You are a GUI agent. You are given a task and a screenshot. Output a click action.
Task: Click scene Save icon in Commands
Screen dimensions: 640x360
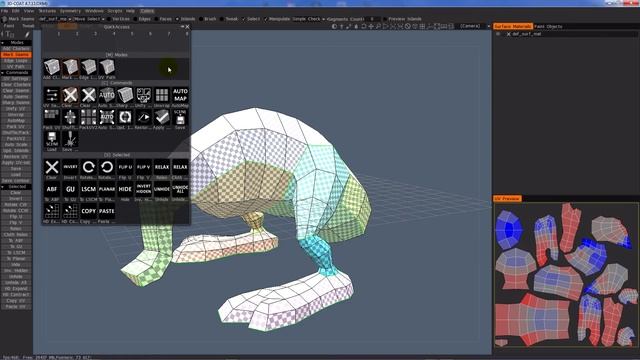point(180,117)
